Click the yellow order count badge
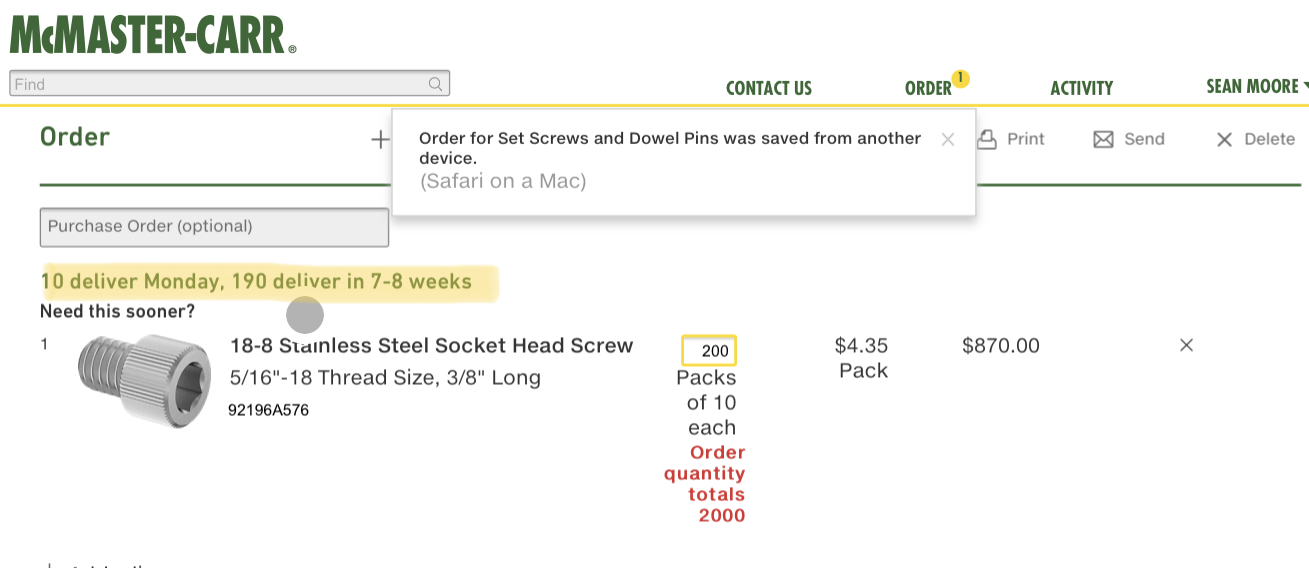 coord(960,78)
